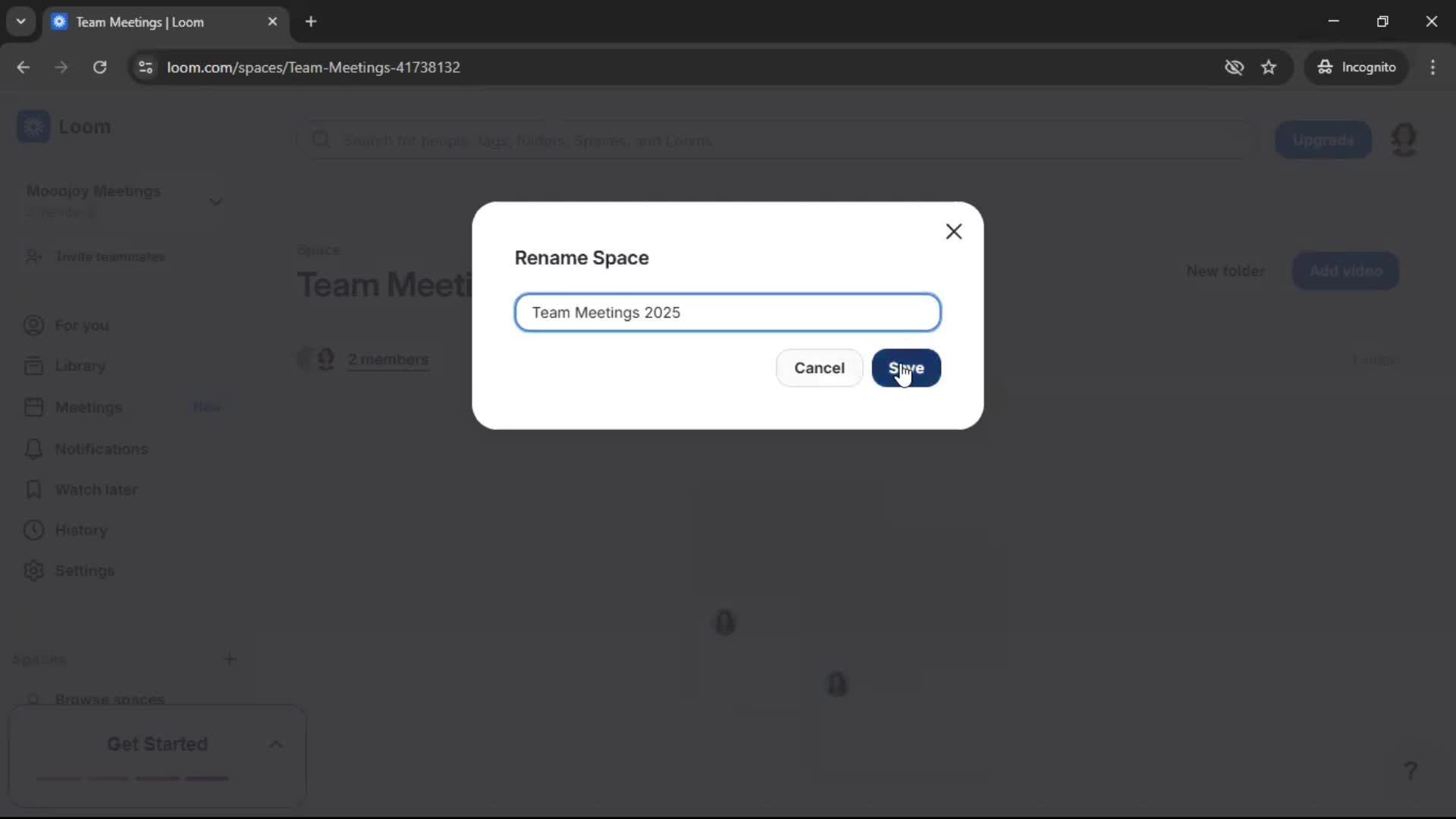This screenshot has height=819, width=1456.
Task: Create a new space with the plus icon
Action: [x=231, y=658]
